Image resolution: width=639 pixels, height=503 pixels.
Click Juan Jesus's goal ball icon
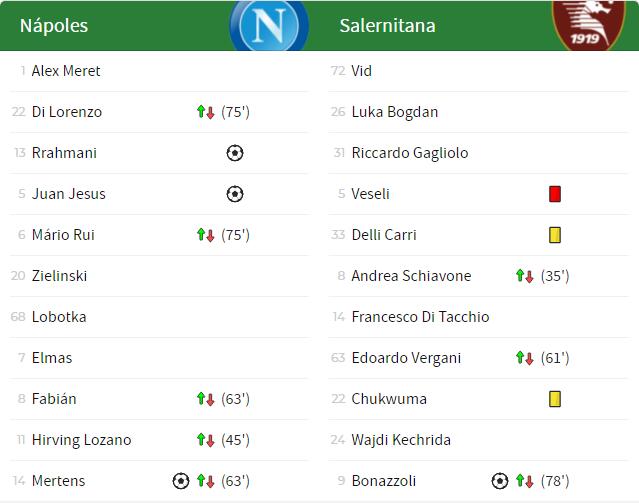[x=235, y=194]
